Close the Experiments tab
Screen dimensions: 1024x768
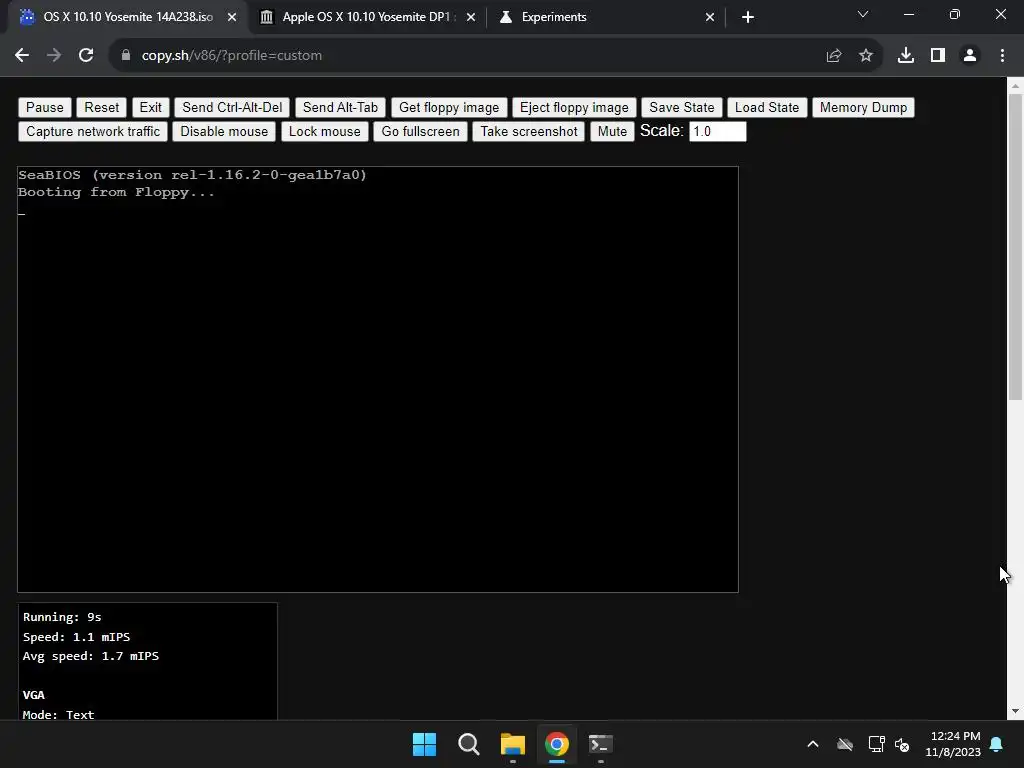[x=710, y=18]
